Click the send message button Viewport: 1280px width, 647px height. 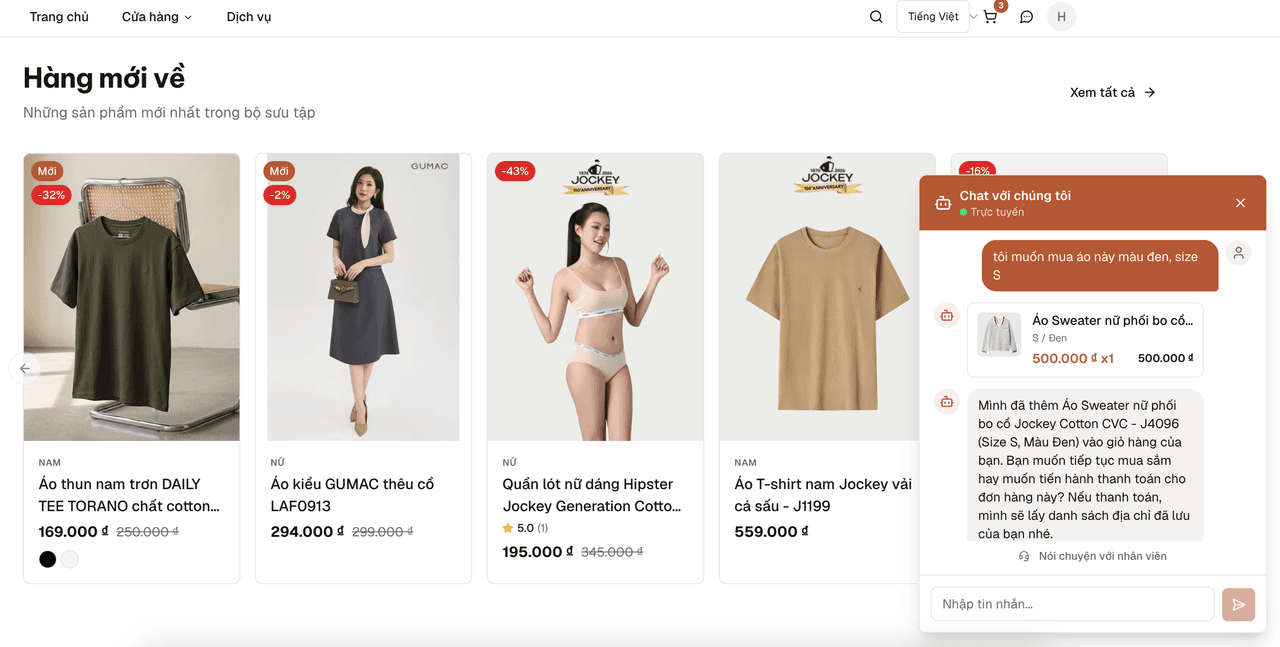pos(1238,604)
